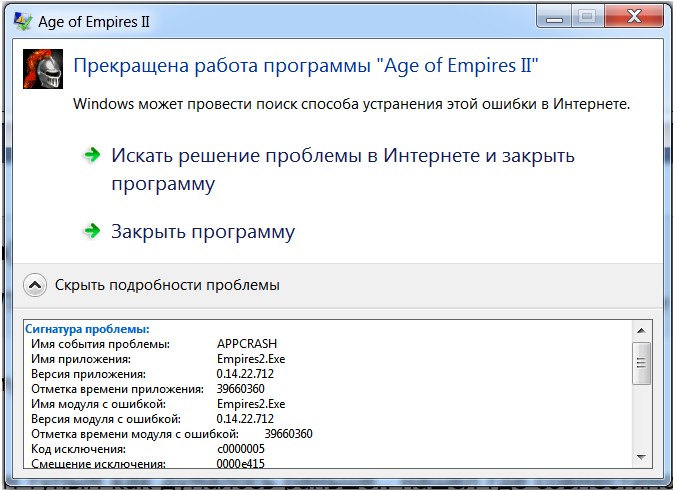Click the 'Windows может провести поиск' description text
Screen dimensions: 677x490
point(351,104)
